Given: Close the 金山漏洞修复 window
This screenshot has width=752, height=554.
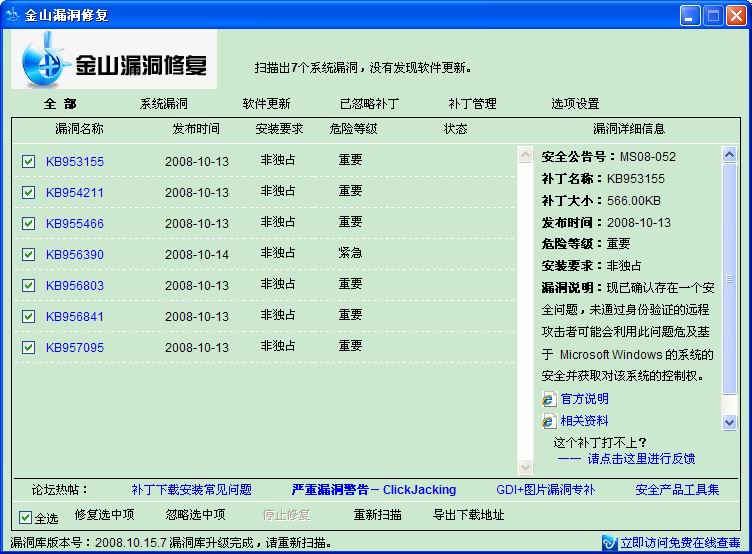Looking at the screenshot, I should click(x=736, y=16).
